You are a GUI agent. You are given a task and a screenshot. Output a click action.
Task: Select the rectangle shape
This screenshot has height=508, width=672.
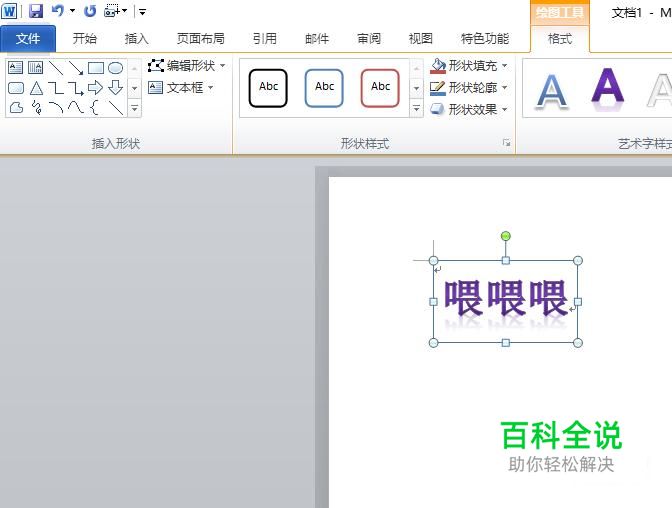point(96,68)
